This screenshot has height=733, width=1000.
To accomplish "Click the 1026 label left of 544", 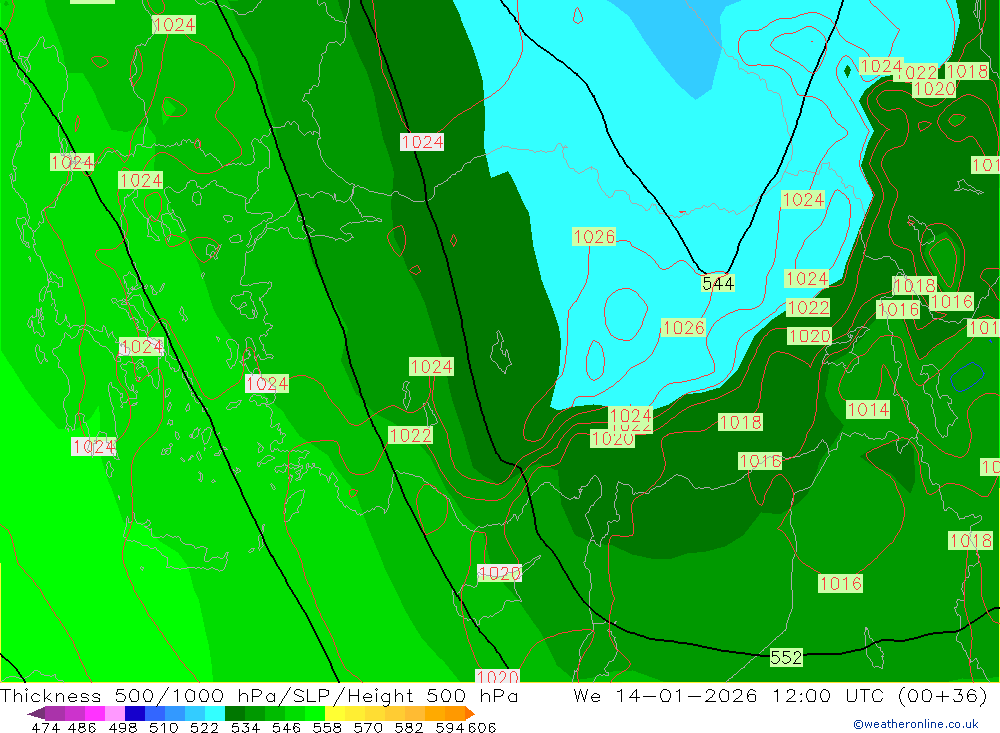I will [x=594, y=237].
